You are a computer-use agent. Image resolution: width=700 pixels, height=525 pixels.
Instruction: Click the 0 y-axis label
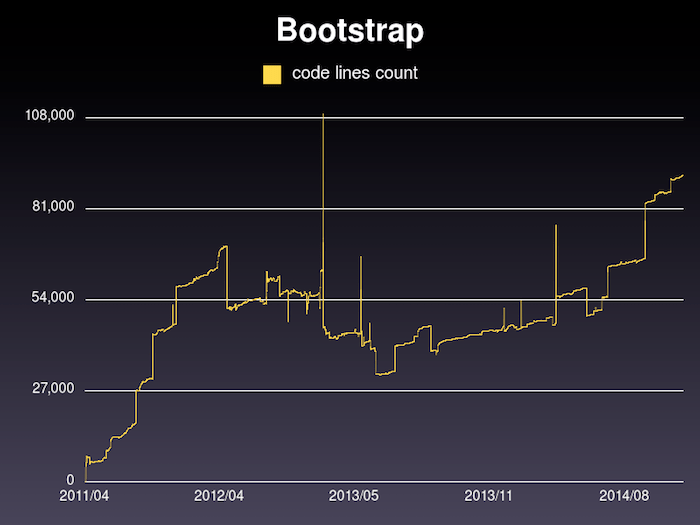71,480
